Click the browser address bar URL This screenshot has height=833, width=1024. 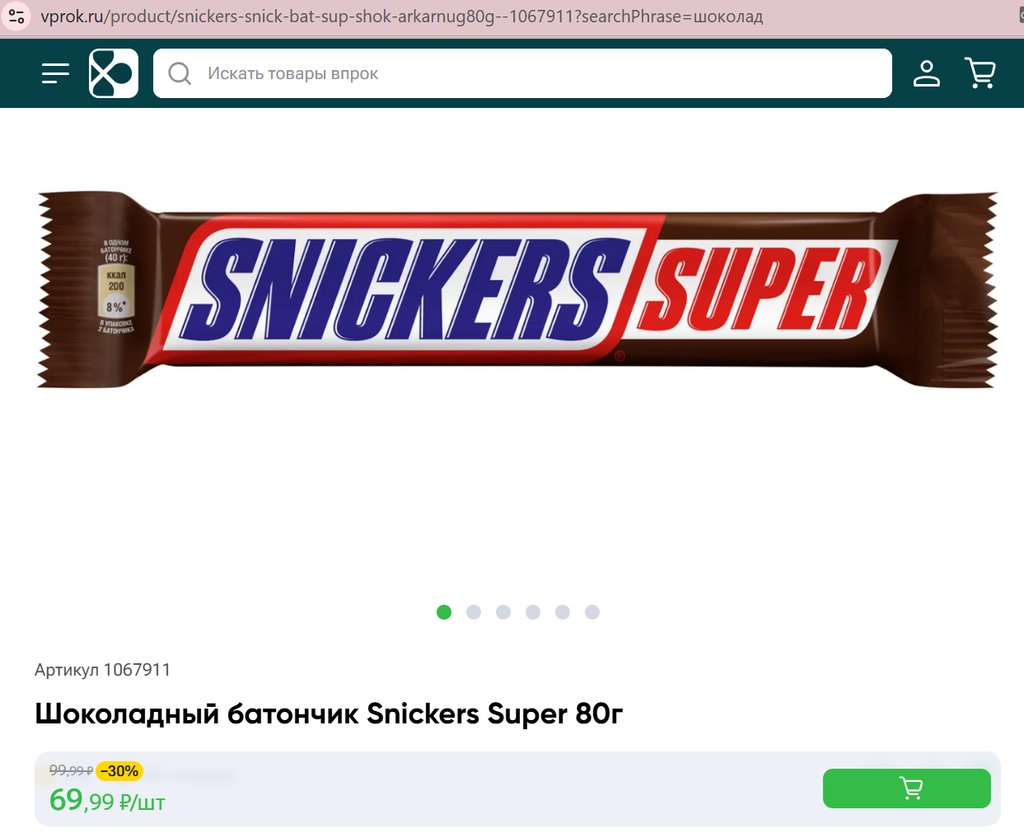click(402, 16)
